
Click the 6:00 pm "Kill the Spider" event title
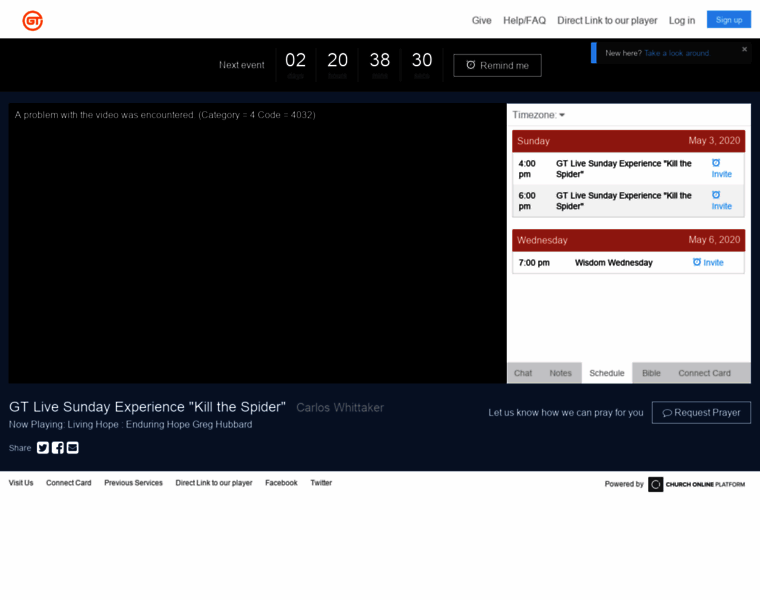tap(623, 201)
